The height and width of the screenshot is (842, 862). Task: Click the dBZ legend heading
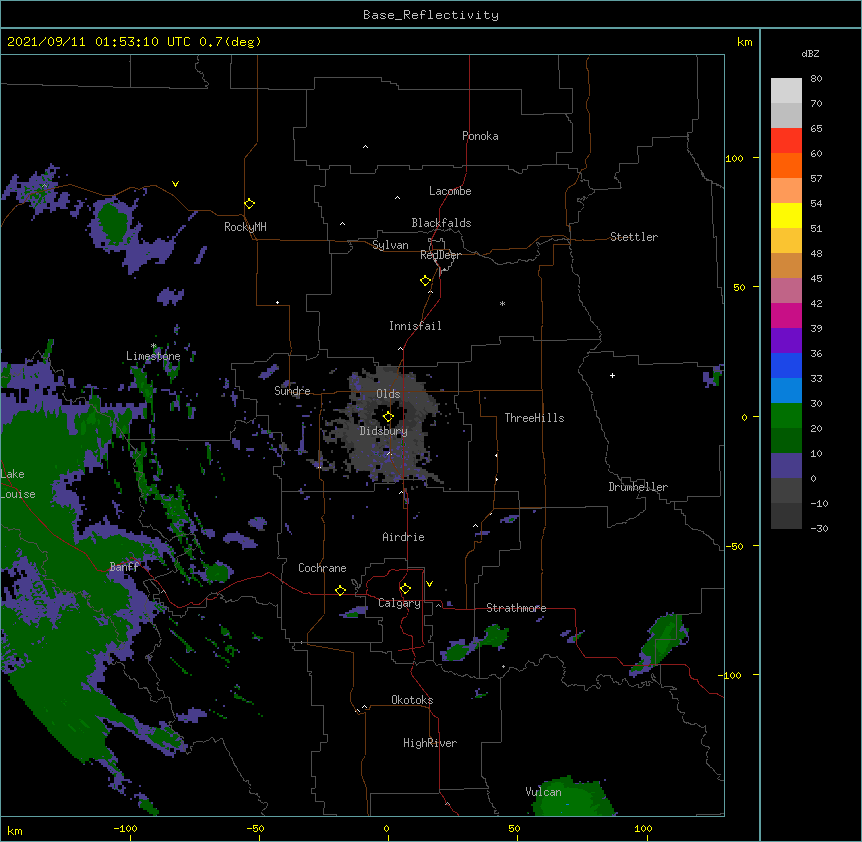coord(810,54)
